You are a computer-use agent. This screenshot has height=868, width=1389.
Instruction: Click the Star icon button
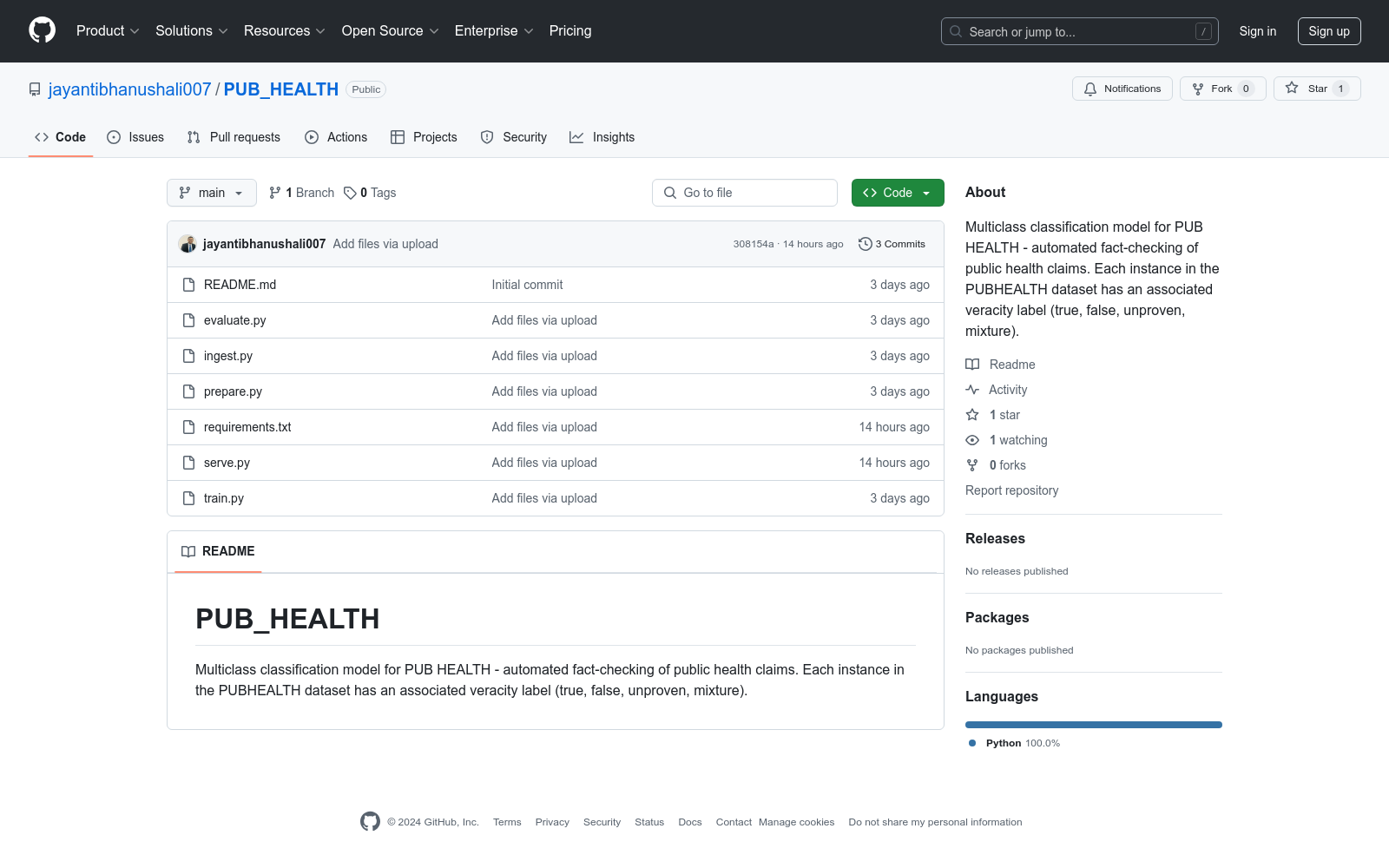coord(1292,89)
